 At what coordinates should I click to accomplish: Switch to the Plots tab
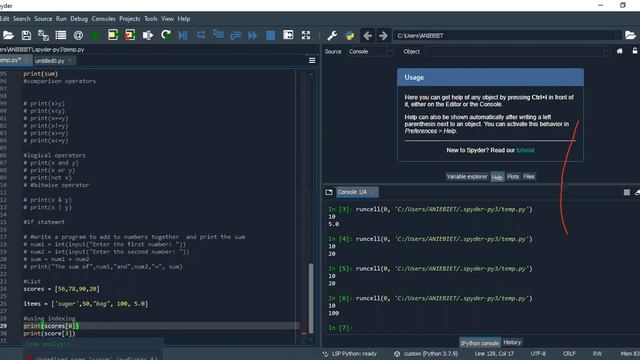[x=513, y=177]
